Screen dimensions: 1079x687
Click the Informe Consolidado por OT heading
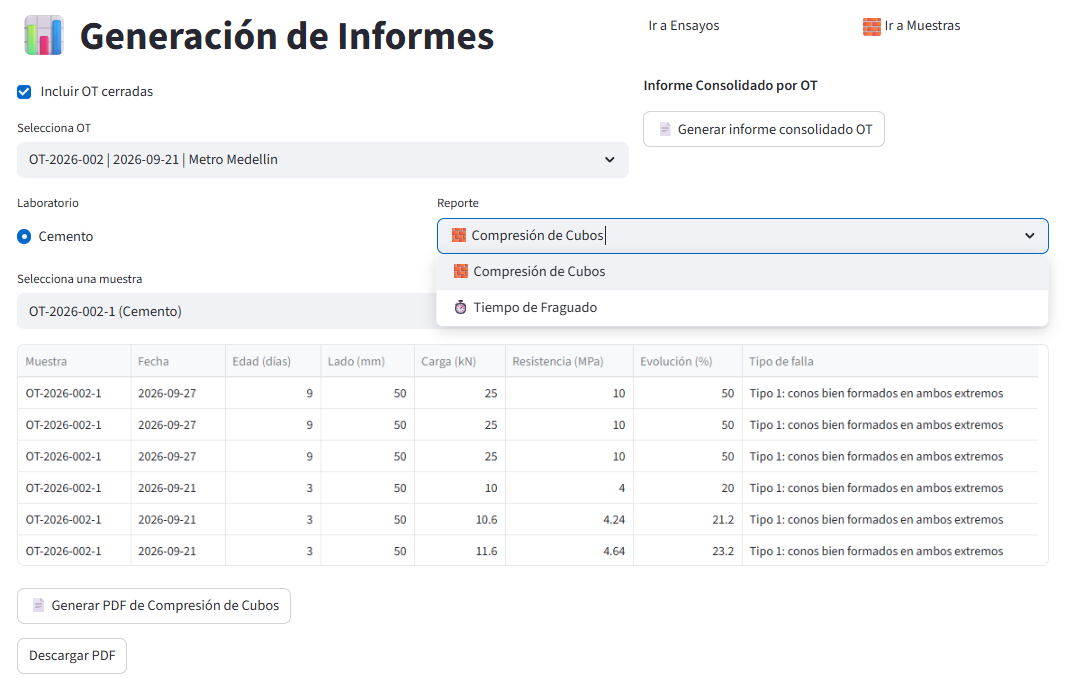[x=730, y=86]
